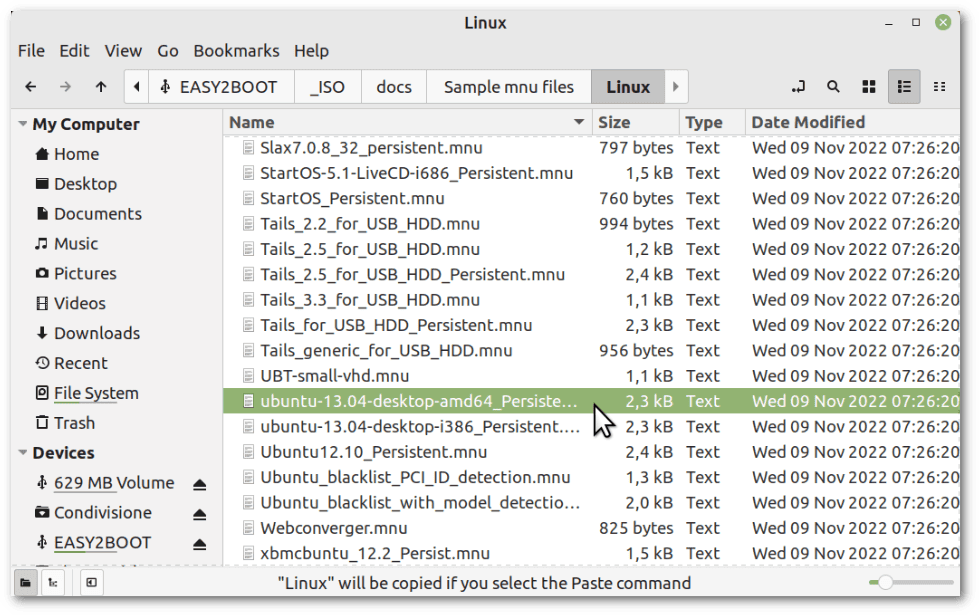Go up one directory level
979x615 pixels.
coord(101,86)
